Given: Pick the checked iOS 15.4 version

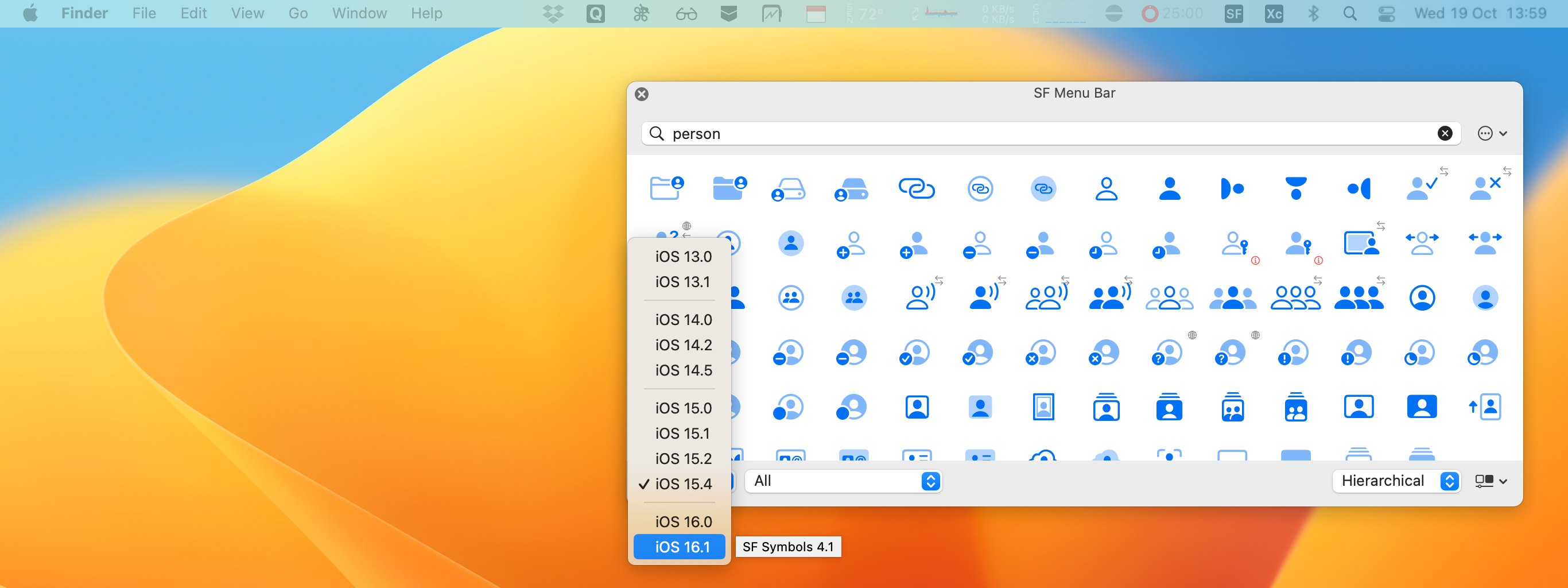Looking at the screenshot, I should pyautogui.click(x=682, y=483).
